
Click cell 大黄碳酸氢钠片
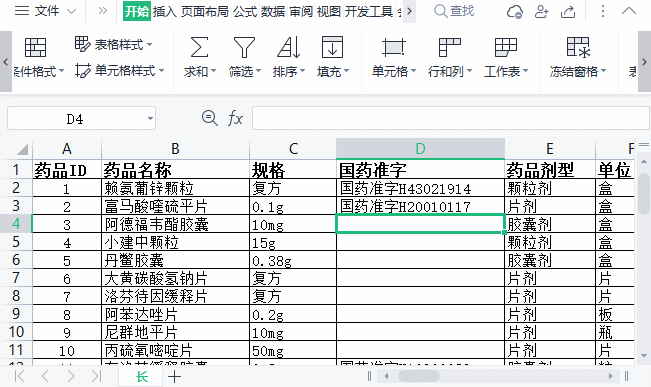coord(175,278)
